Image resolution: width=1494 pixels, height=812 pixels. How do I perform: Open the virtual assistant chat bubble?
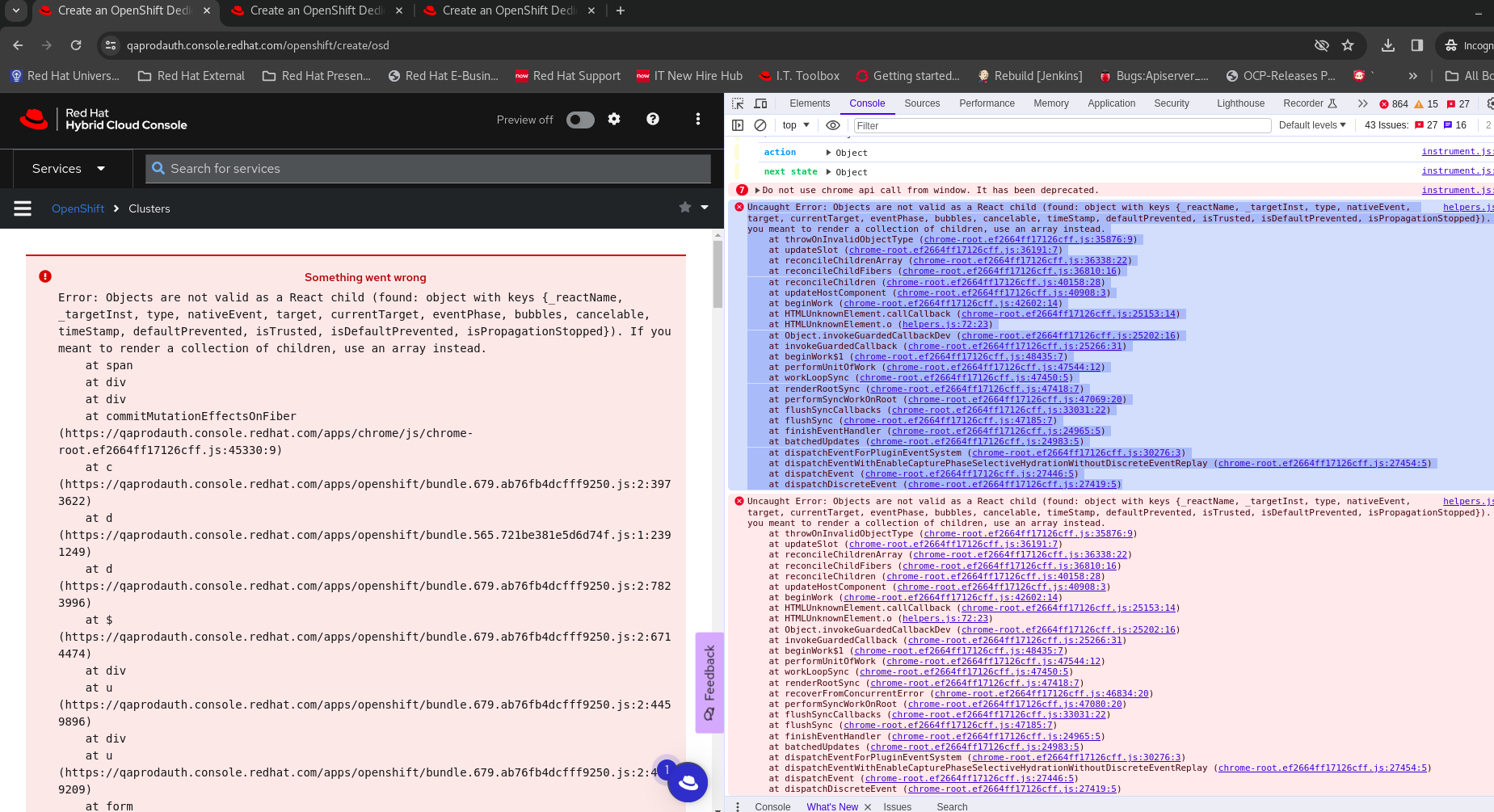pos(688,782)
